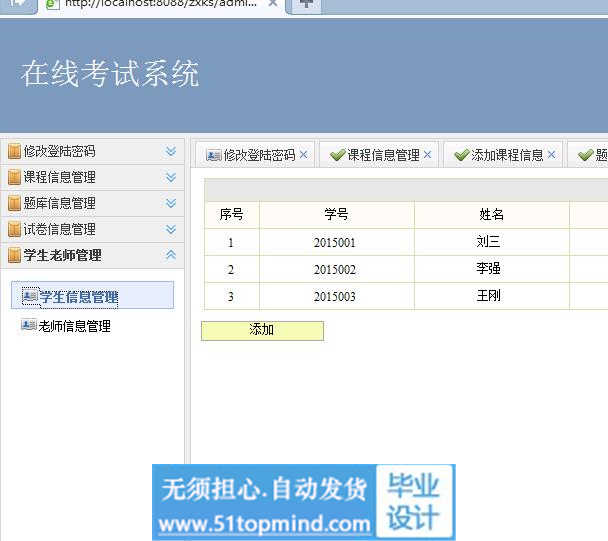Open 老师信息管理 in the sidebar
Viewport: 608px width, 541px height.
[x=74, y=326]
